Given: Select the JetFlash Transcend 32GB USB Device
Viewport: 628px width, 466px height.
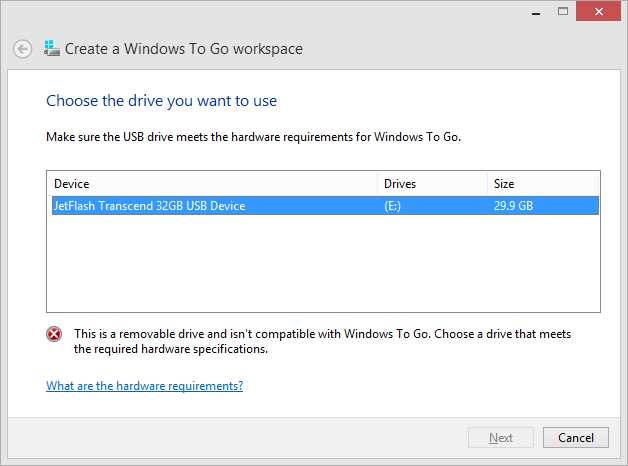Looking at the screenshot, I should click(x=150, y=206).
